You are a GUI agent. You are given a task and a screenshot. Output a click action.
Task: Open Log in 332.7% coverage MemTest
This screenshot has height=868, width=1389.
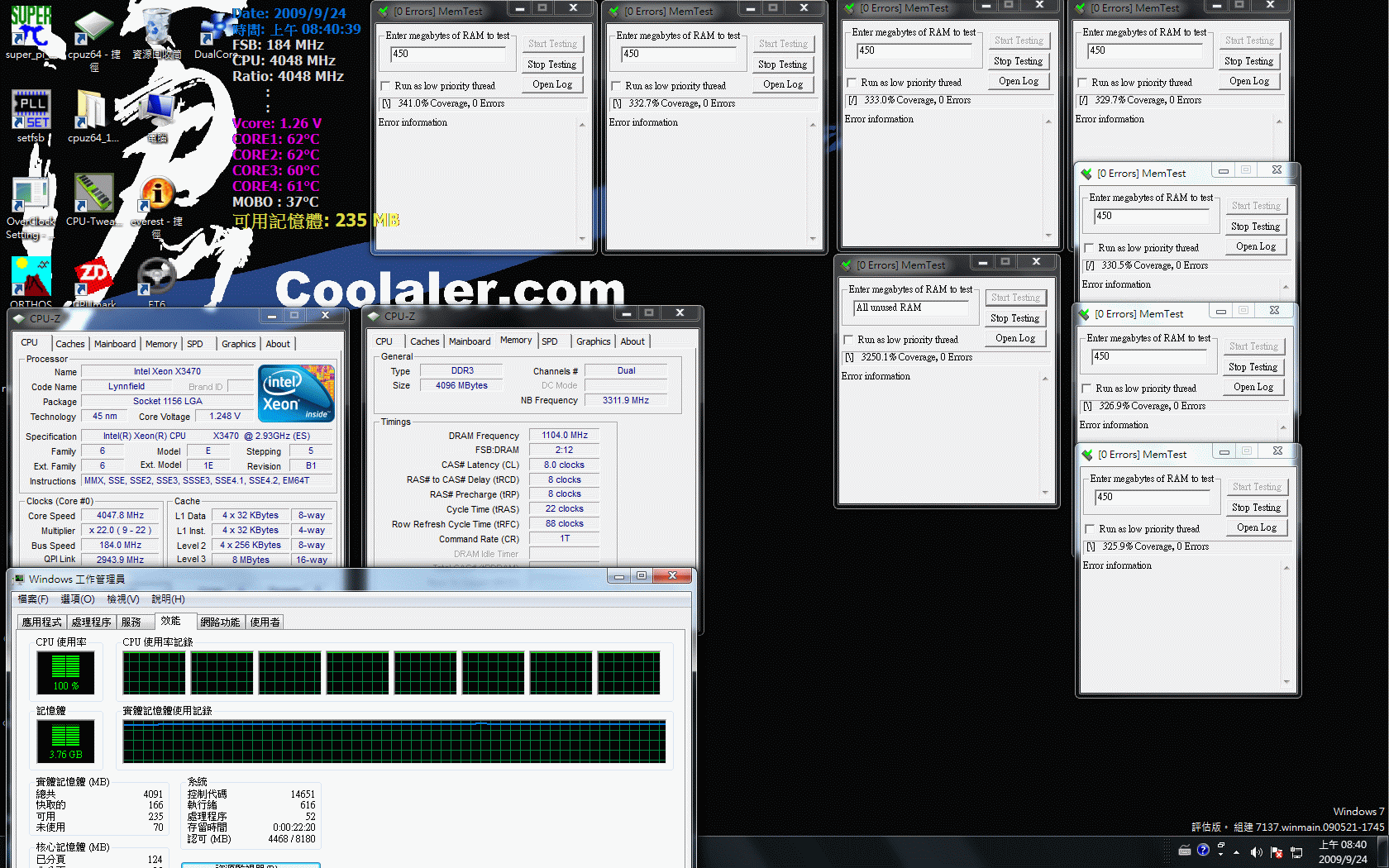pyautogui.click(x=782, y=84)
